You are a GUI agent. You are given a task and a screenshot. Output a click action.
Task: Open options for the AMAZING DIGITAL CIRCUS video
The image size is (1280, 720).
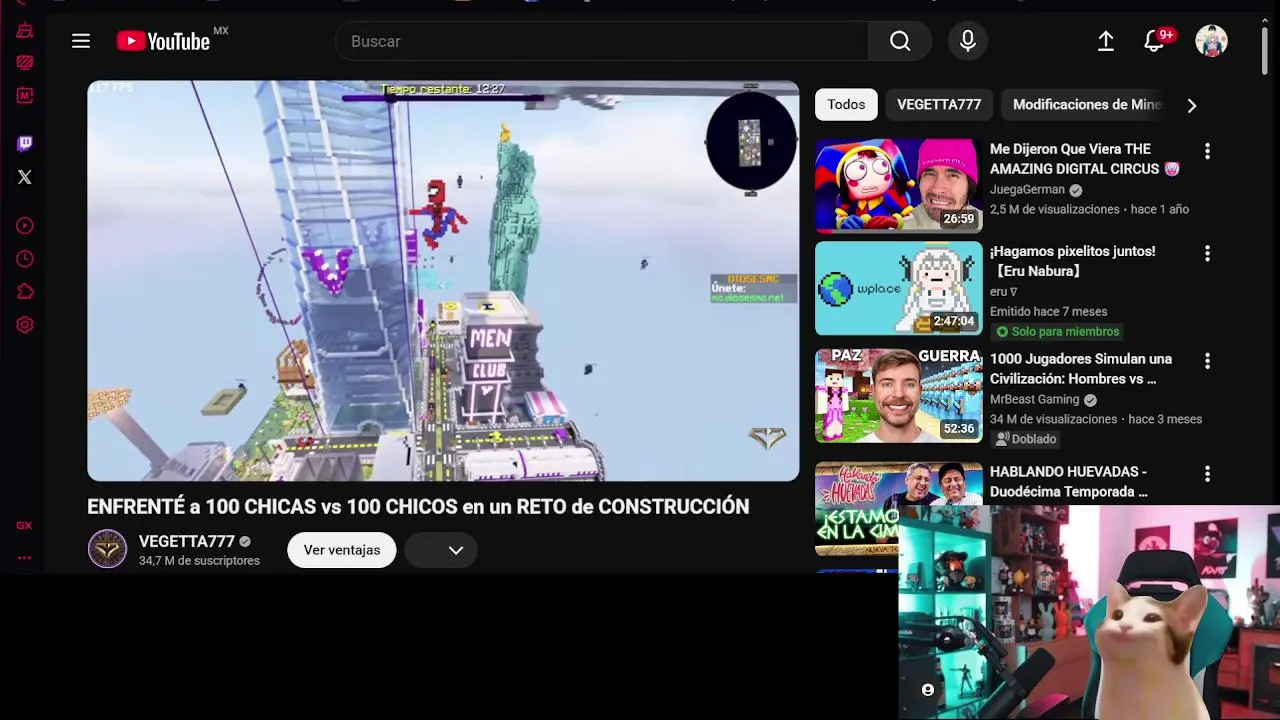pos(1207,151)
